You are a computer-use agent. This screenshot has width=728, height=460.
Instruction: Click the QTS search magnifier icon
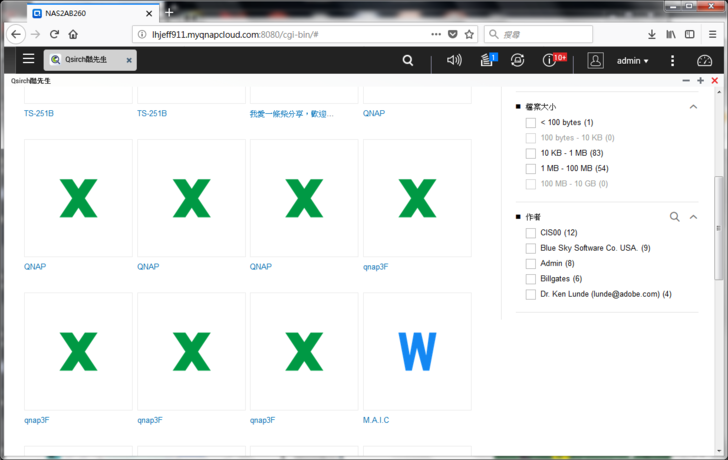(408, 60)
